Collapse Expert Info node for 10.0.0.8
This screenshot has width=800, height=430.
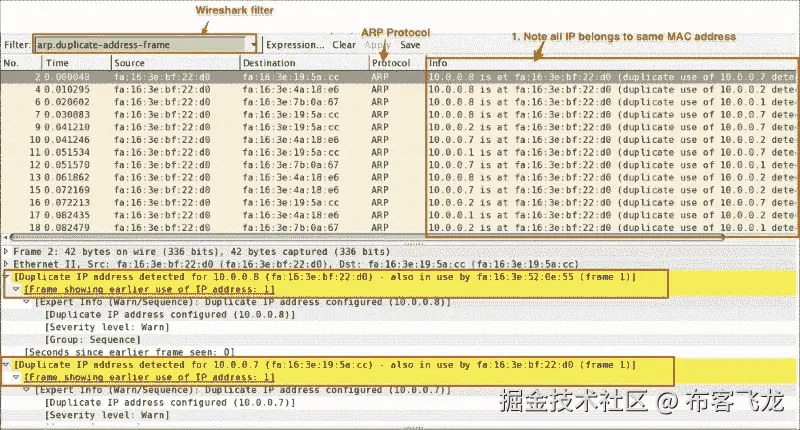27,302
